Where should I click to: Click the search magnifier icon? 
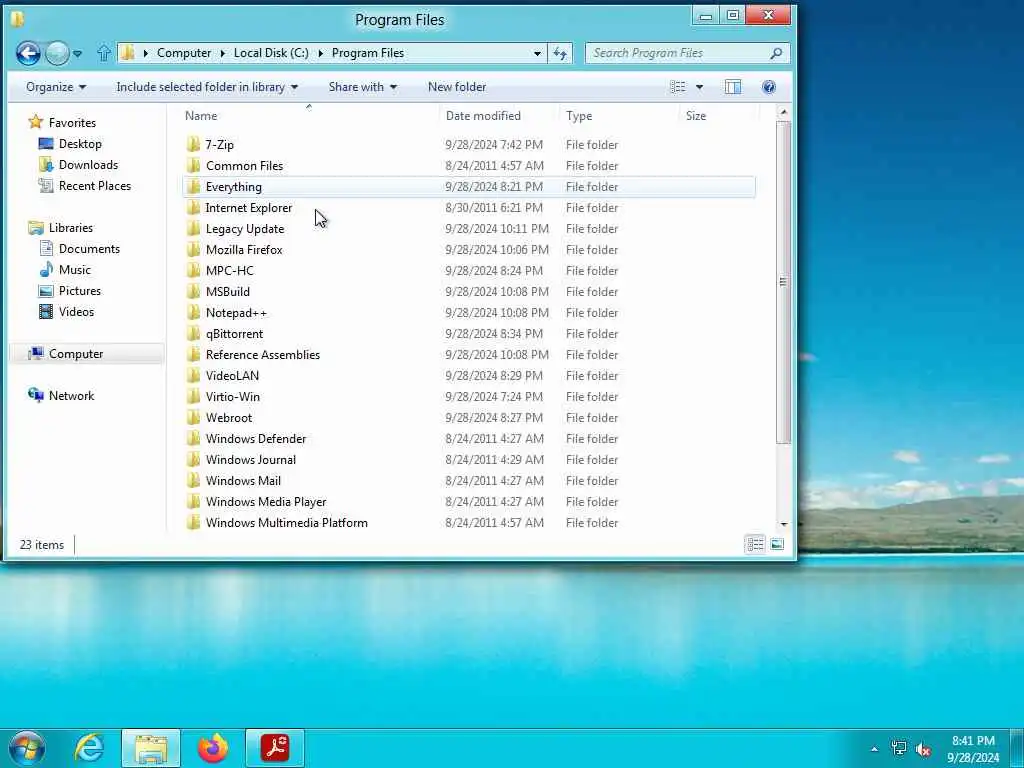[776, 53]
